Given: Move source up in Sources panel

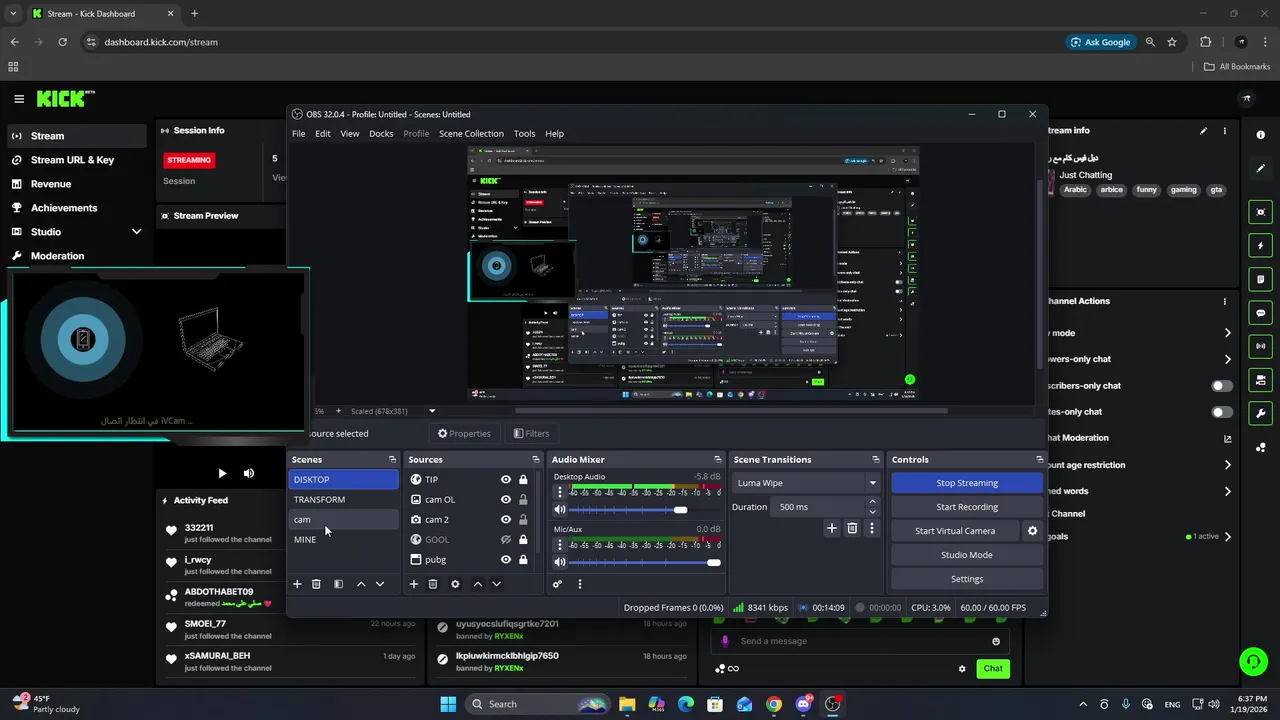Looking at the screenshot, I should click(478, 584).
